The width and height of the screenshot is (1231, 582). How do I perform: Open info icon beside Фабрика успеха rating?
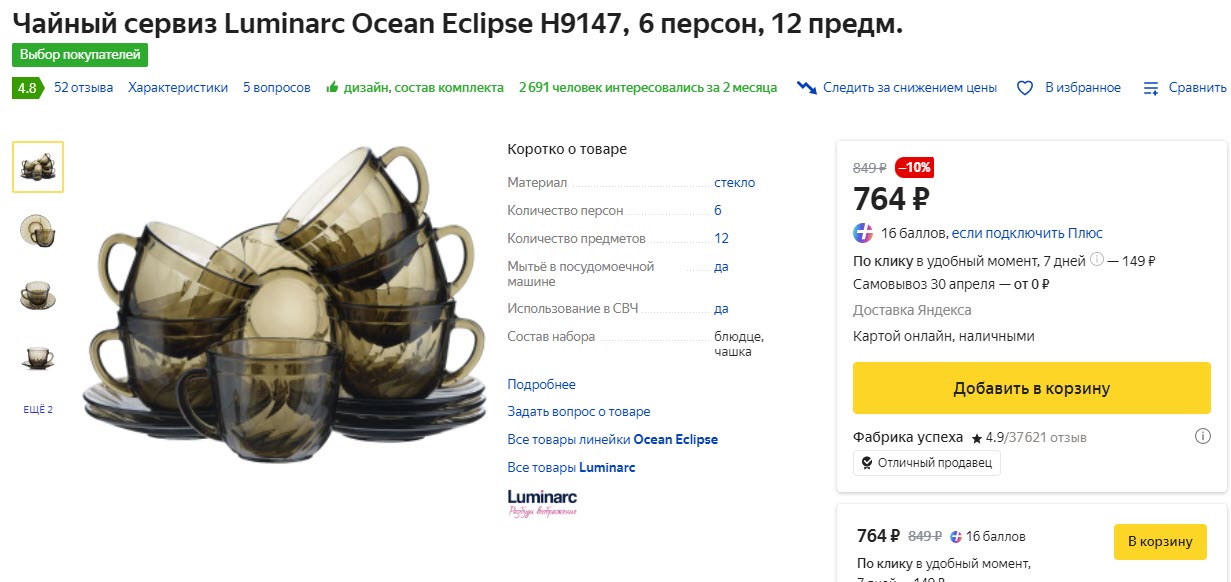point(1205,436)
